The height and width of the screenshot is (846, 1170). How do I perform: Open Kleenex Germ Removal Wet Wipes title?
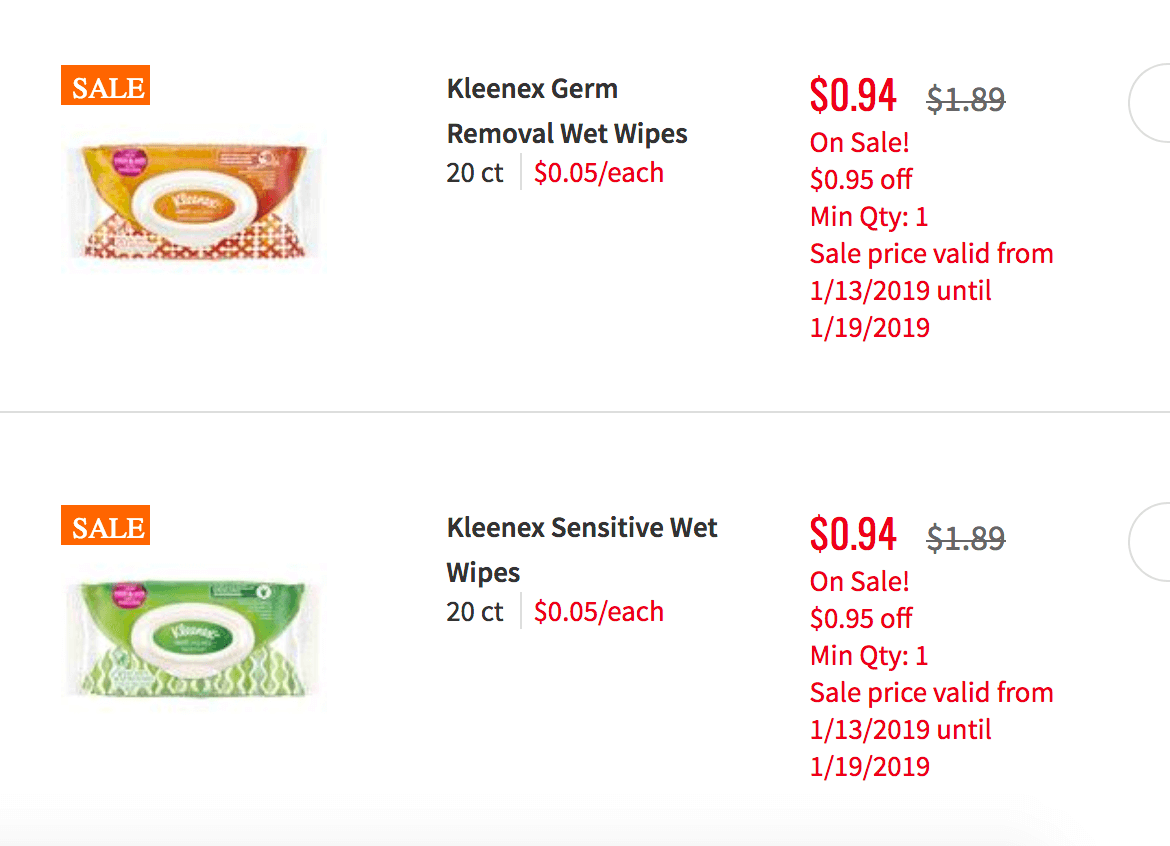pyautogui.click(x=567, y=111)
